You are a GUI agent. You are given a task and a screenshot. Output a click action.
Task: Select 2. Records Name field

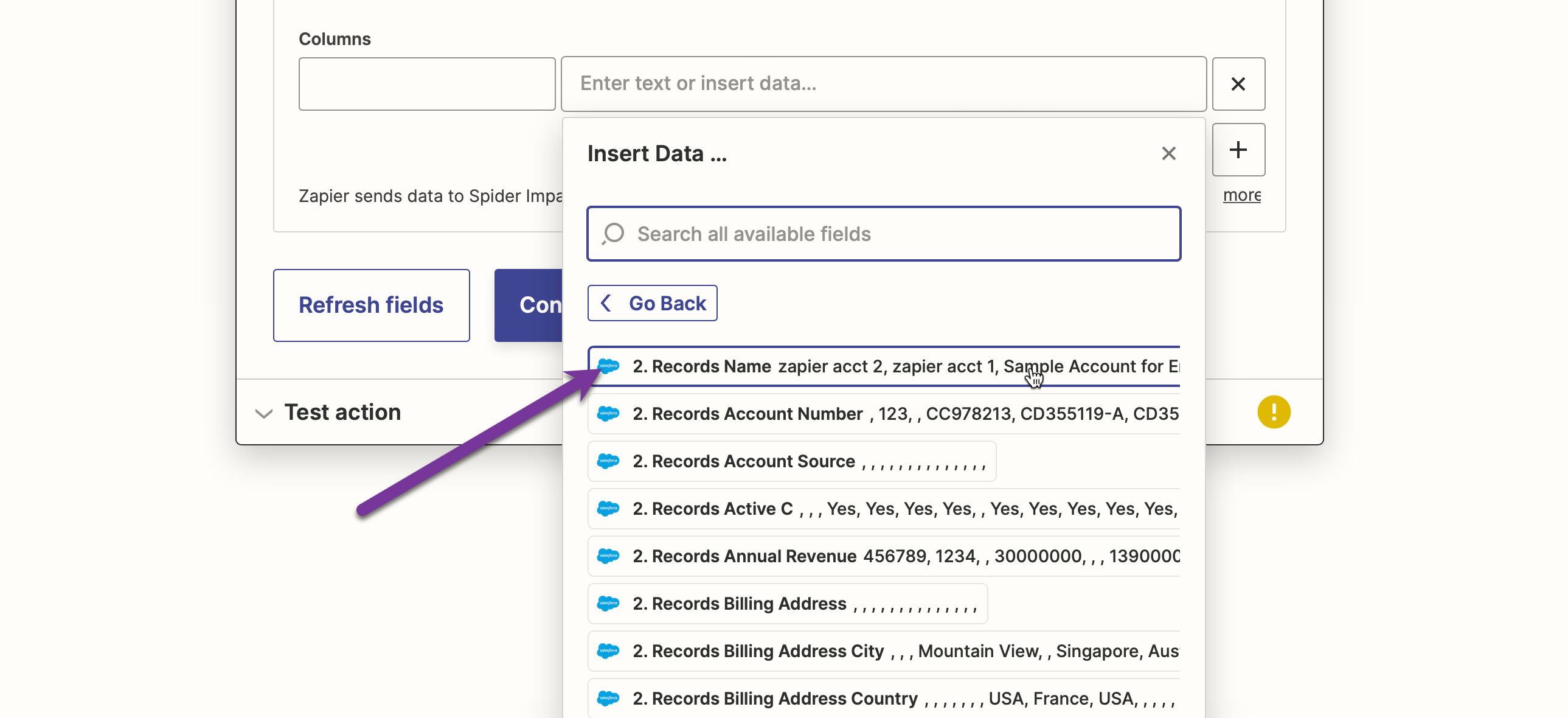(x=884, y=367)
